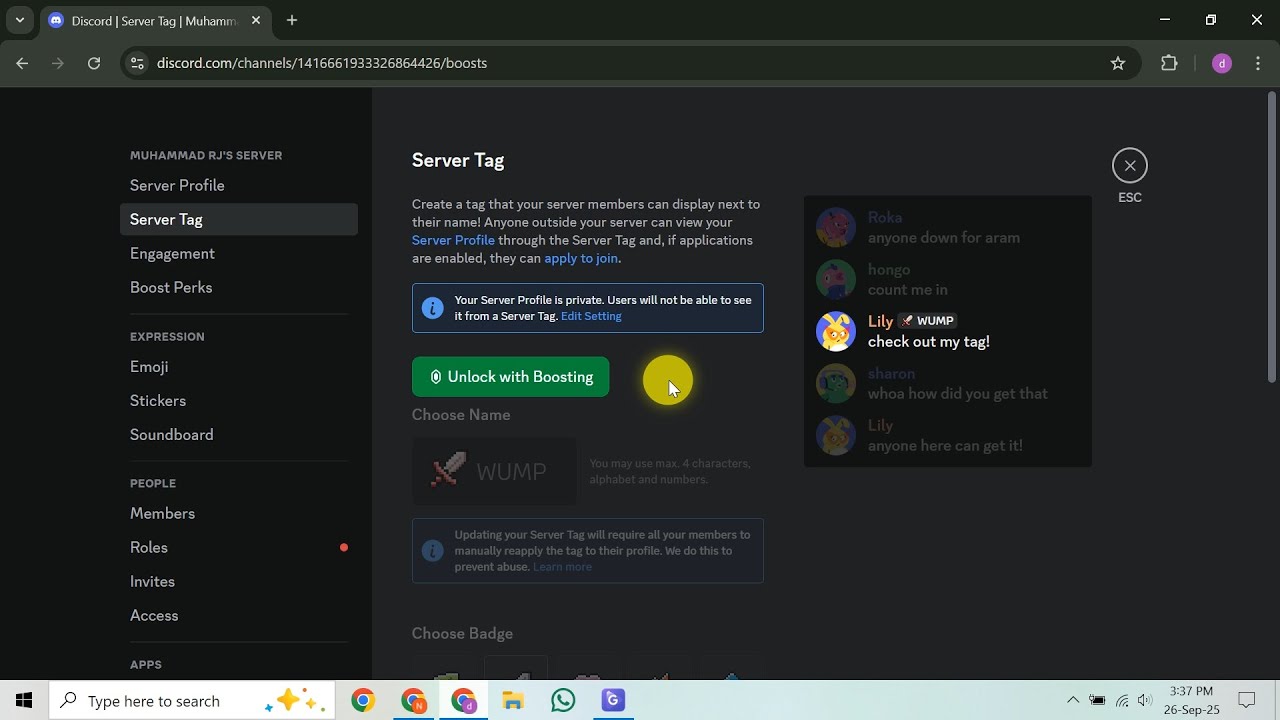Click Roka's avatar in the preview
This screenshot has width=1280, height=720.
(836, 228)
